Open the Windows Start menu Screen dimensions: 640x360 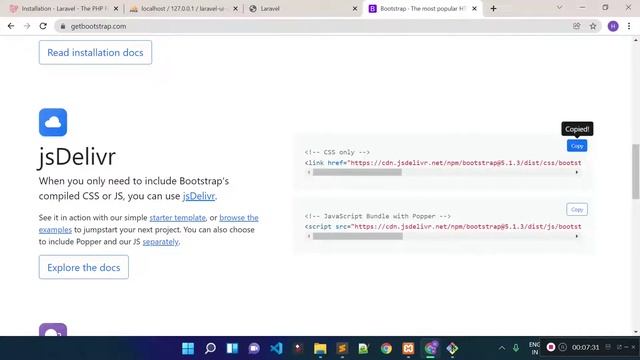pyautogui.click(x=188, y=348)
